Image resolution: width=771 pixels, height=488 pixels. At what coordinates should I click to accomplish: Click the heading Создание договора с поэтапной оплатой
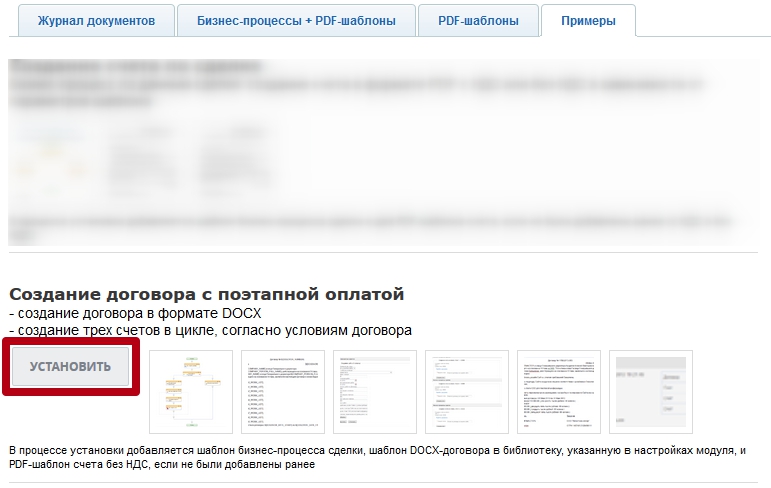[207, 294]
